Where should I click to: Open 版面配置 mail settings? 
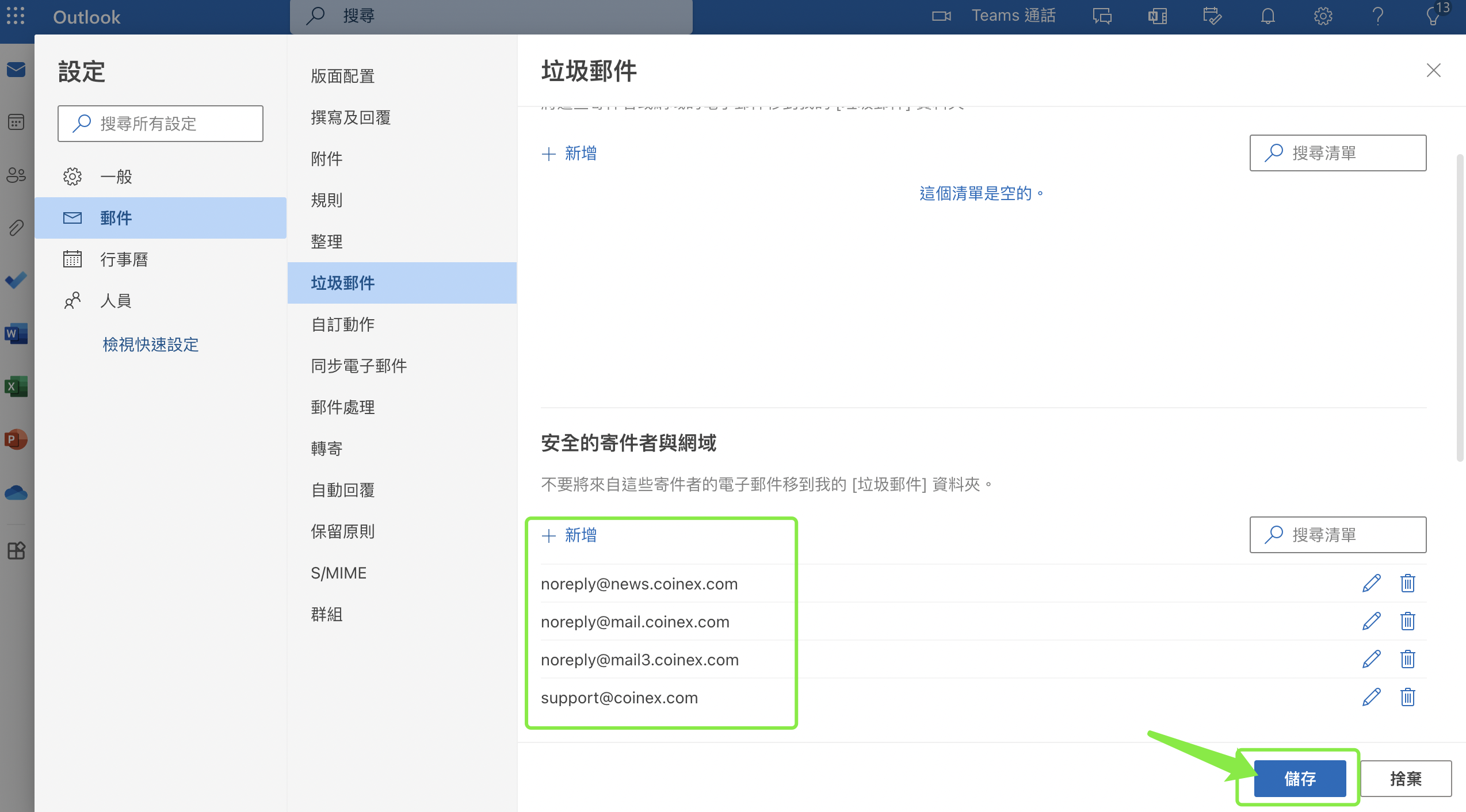pyautogui.click(x=402, y=76)
